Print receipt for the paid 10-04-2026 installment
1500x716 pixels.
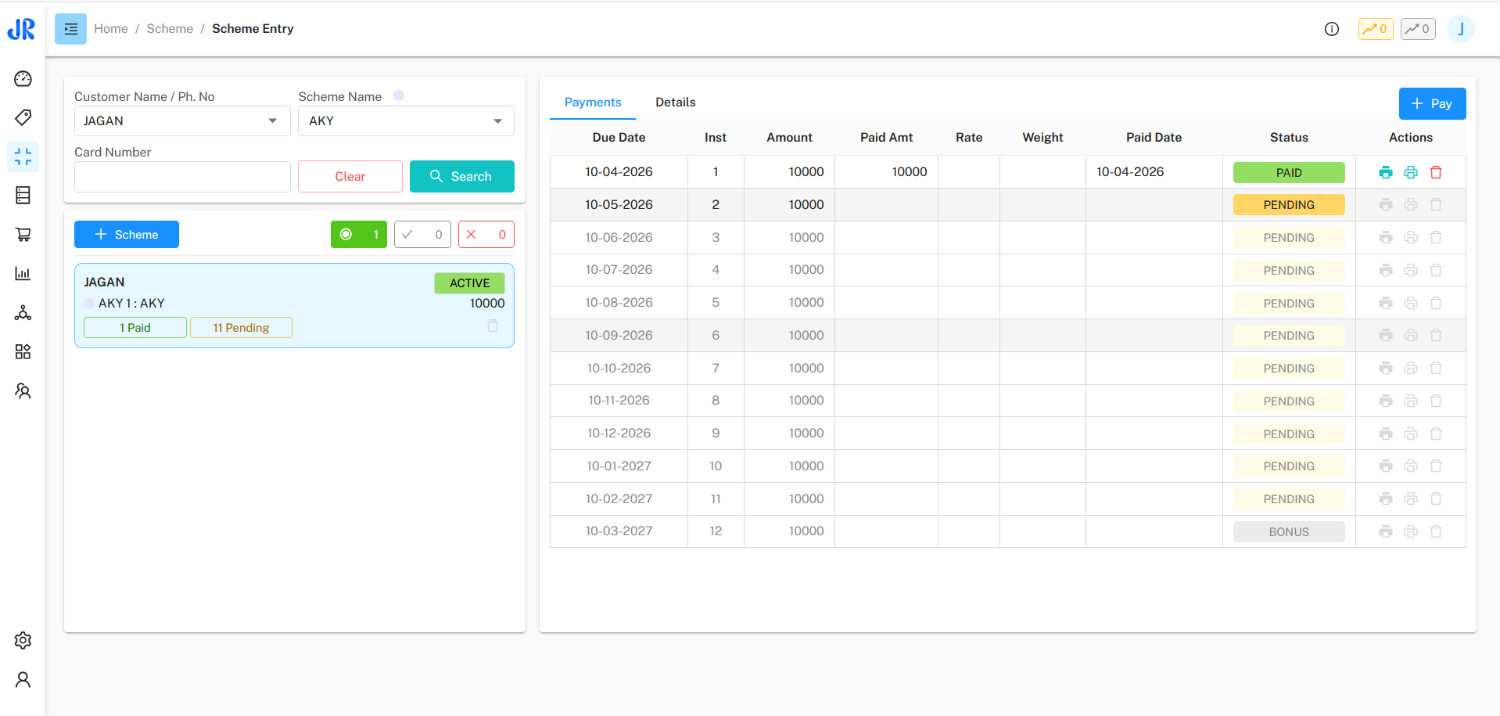click(1385, 172)
